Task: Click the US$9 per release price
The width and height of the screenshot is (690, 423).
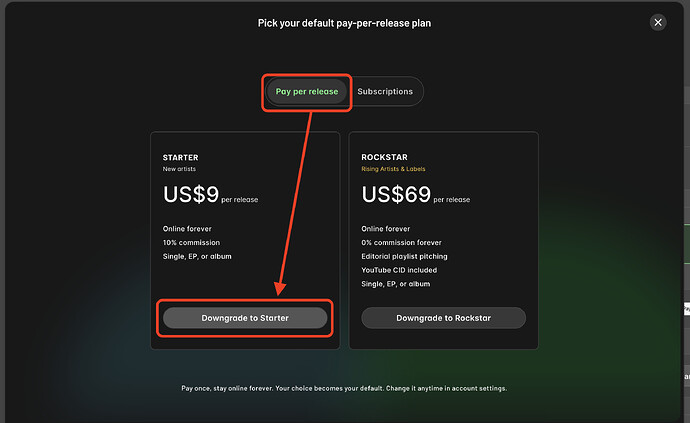Action: click(210, 194)
